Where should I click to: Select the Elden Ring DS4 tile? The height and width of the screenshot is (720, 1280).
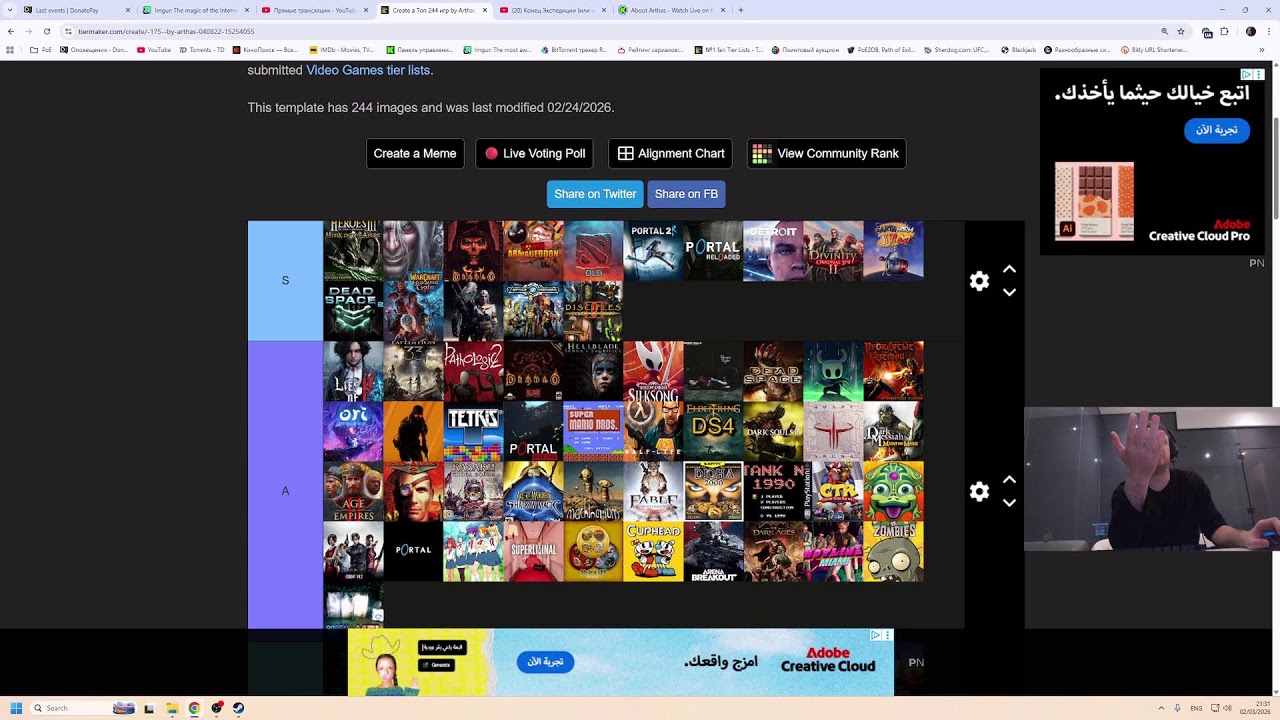713,431
